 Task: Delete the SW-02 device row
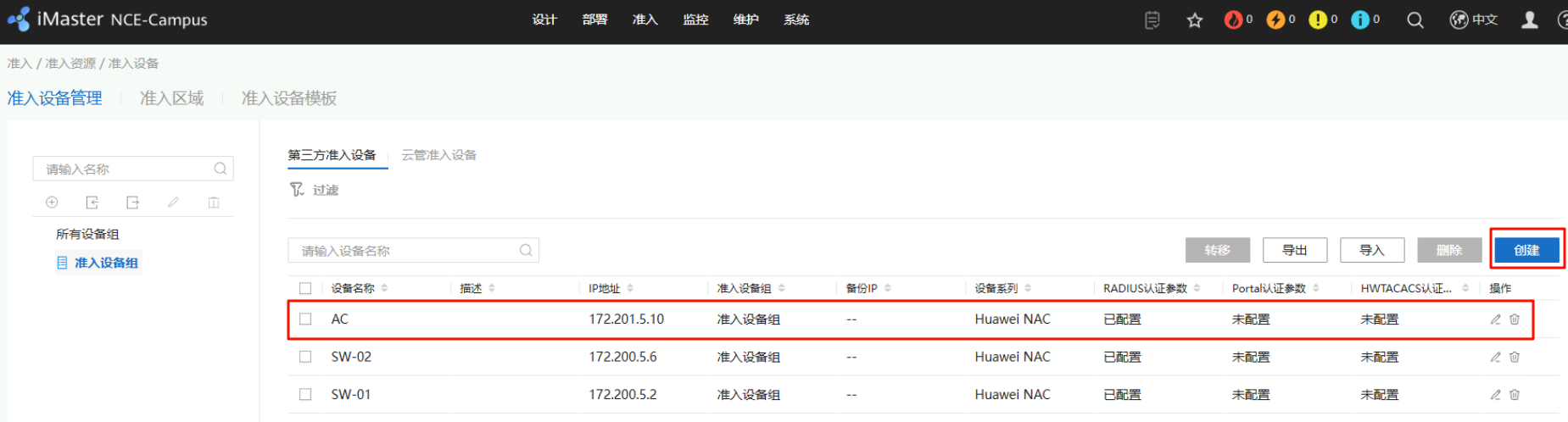(x=1515, y=358)
